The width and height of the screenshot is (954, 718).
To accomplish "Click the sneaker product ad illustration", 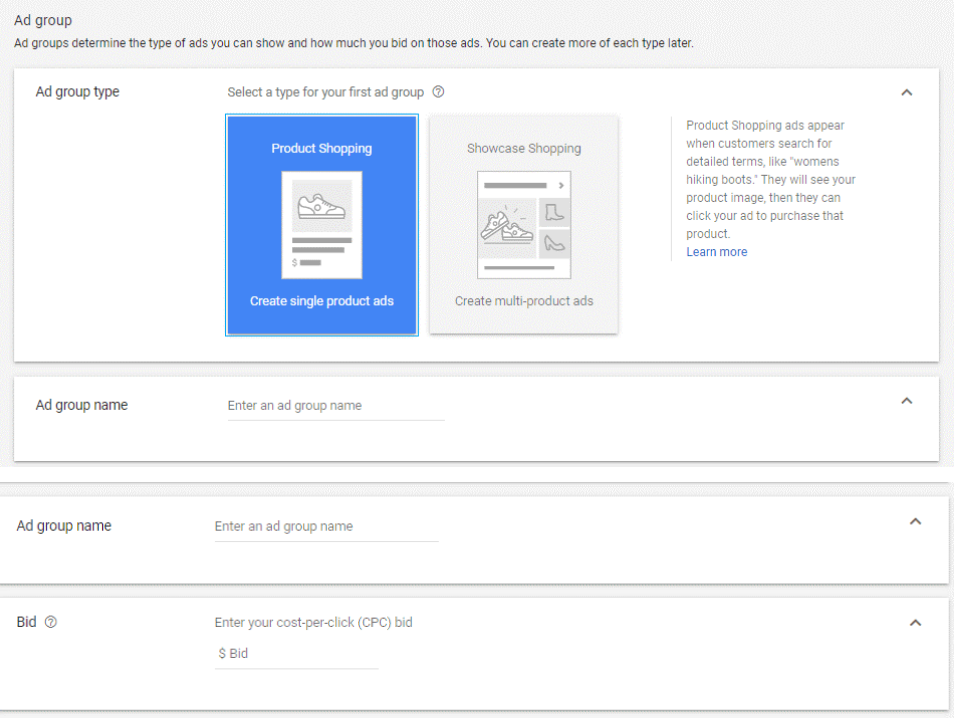I will click(322, 225).
